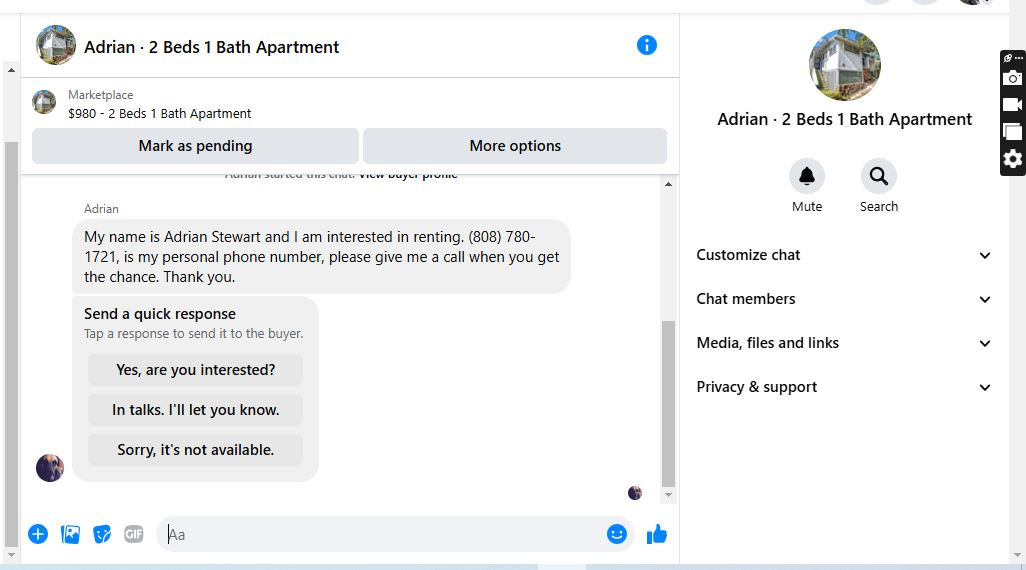Send a thumbs-up like

(x=656, y=534)
